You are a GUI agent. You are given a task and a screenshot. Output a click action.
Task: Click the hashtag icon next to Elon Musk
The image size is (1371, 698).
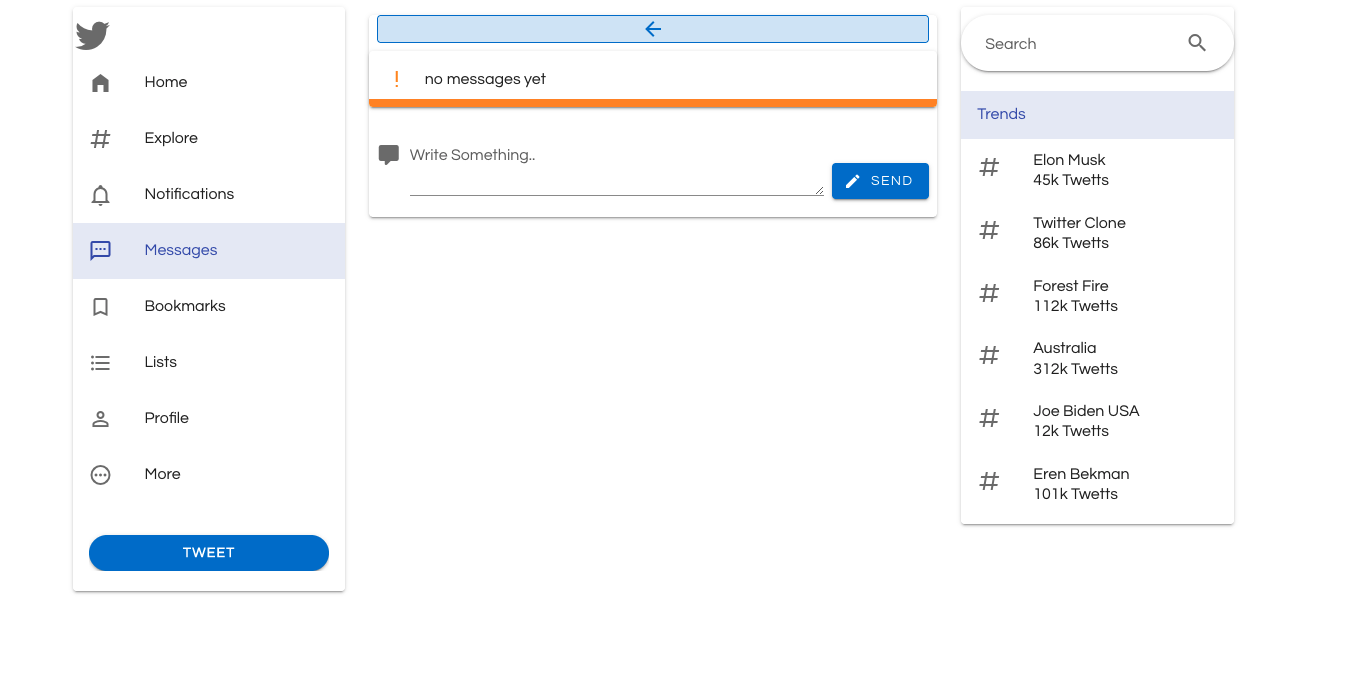tap(989, 167)
